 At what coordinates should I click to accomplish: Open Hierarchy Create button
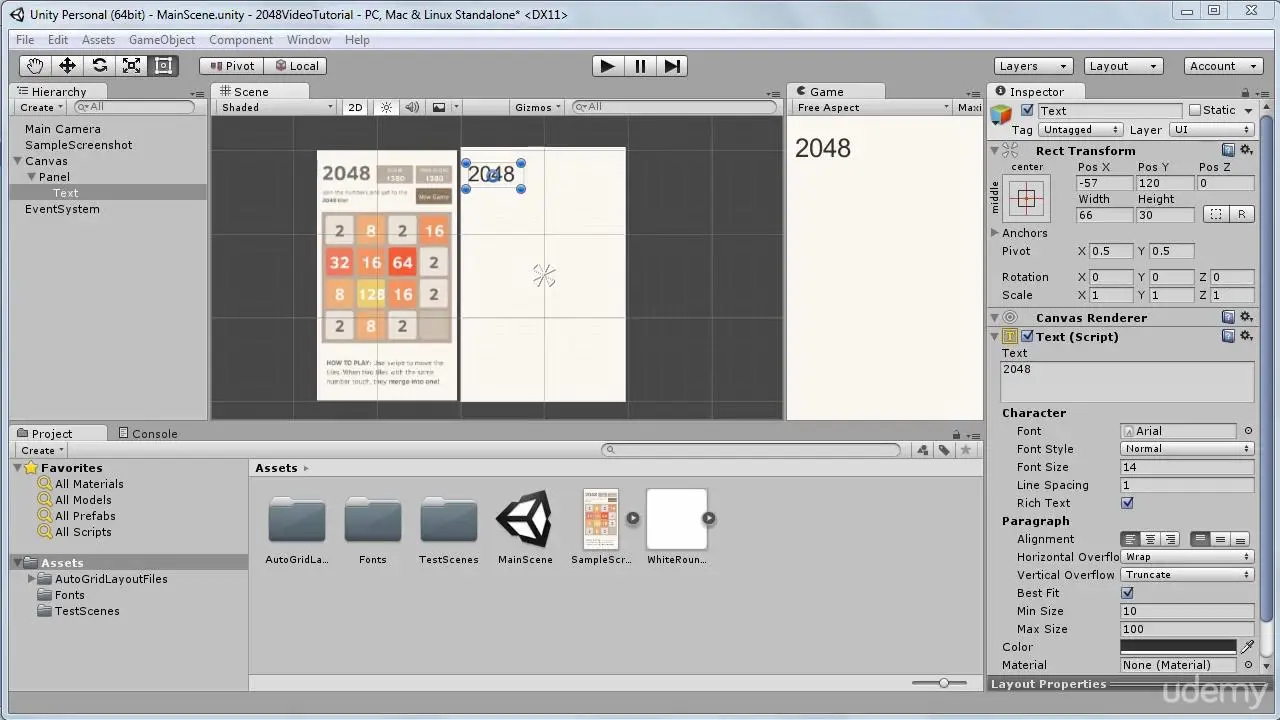point(41,107)
